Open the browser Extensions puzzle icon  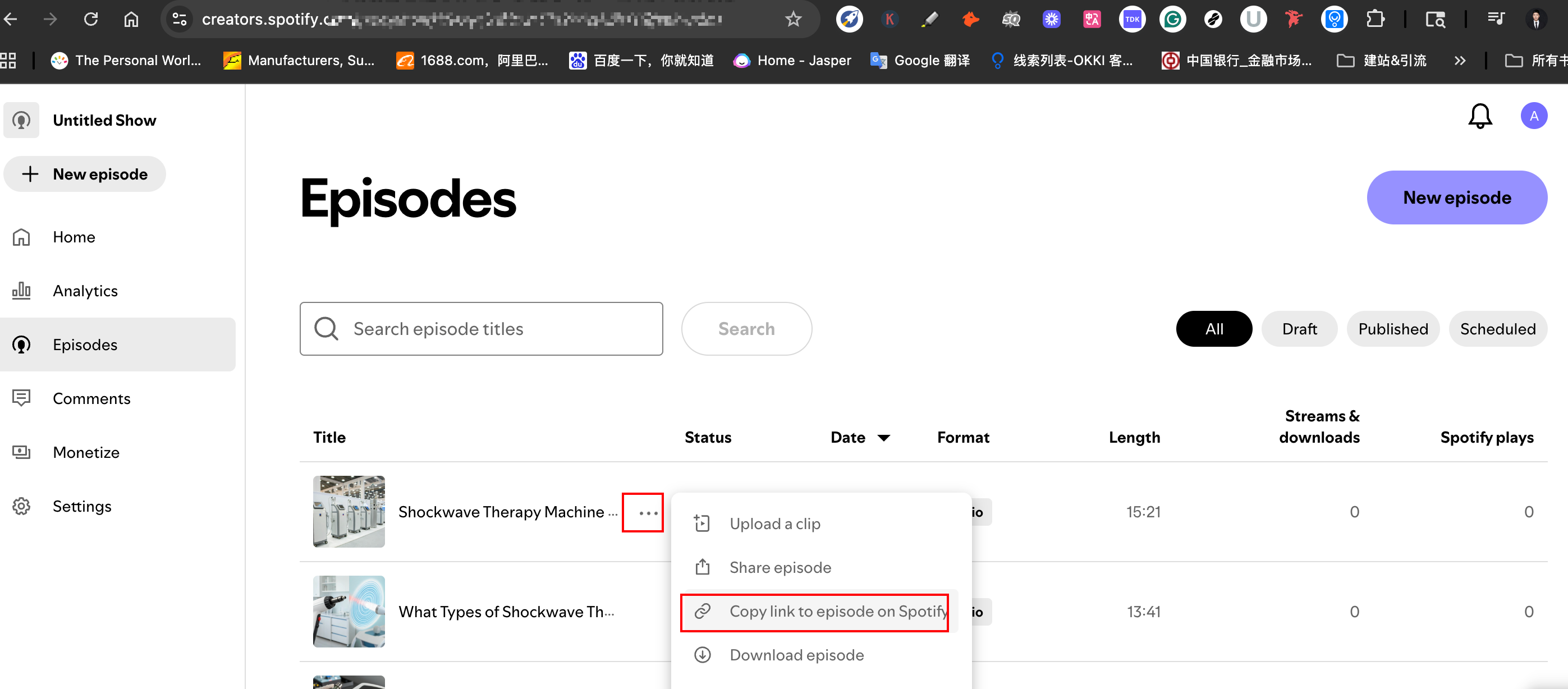(x=1375, y=20)
